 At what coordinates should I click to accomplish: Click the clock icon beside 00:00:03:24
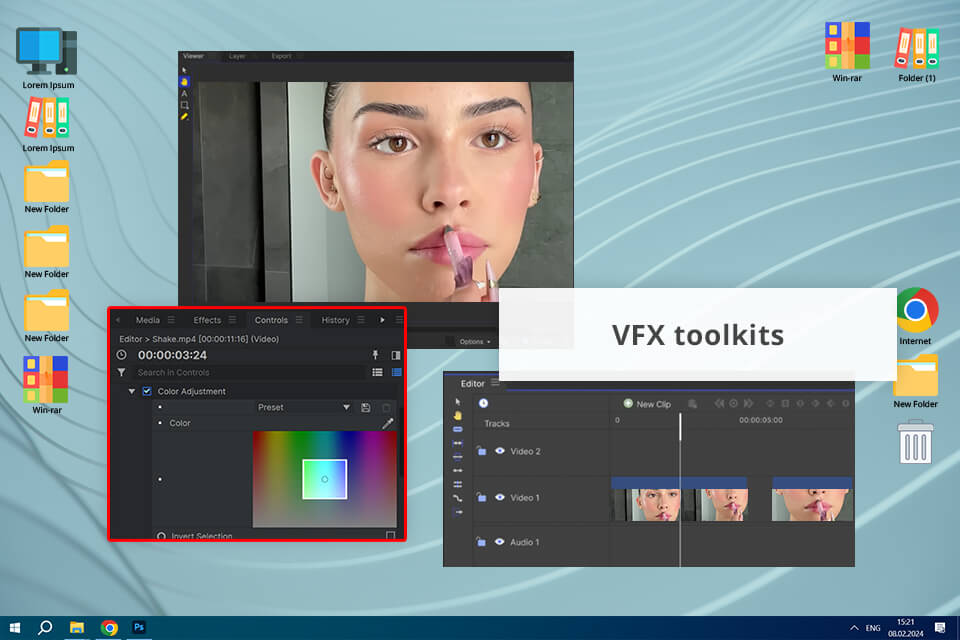pos(121,355)
